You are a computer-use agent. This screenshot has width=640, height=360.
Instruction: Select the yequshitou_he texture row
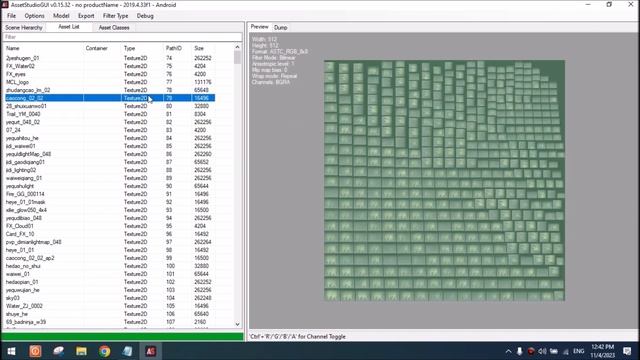[x=109, y=138]
